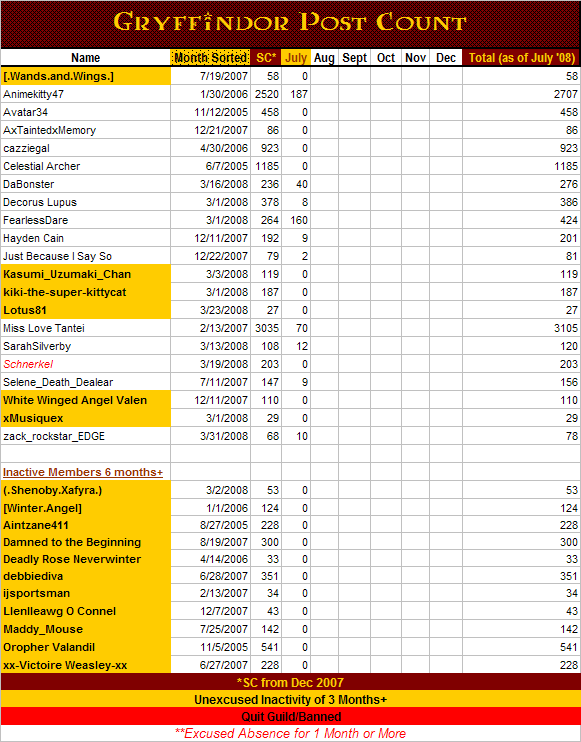This screenshot has height=742, width=581.
Task: Click debbiediva's total of 351
Action: pyautogui.click(x=521, y=576)
